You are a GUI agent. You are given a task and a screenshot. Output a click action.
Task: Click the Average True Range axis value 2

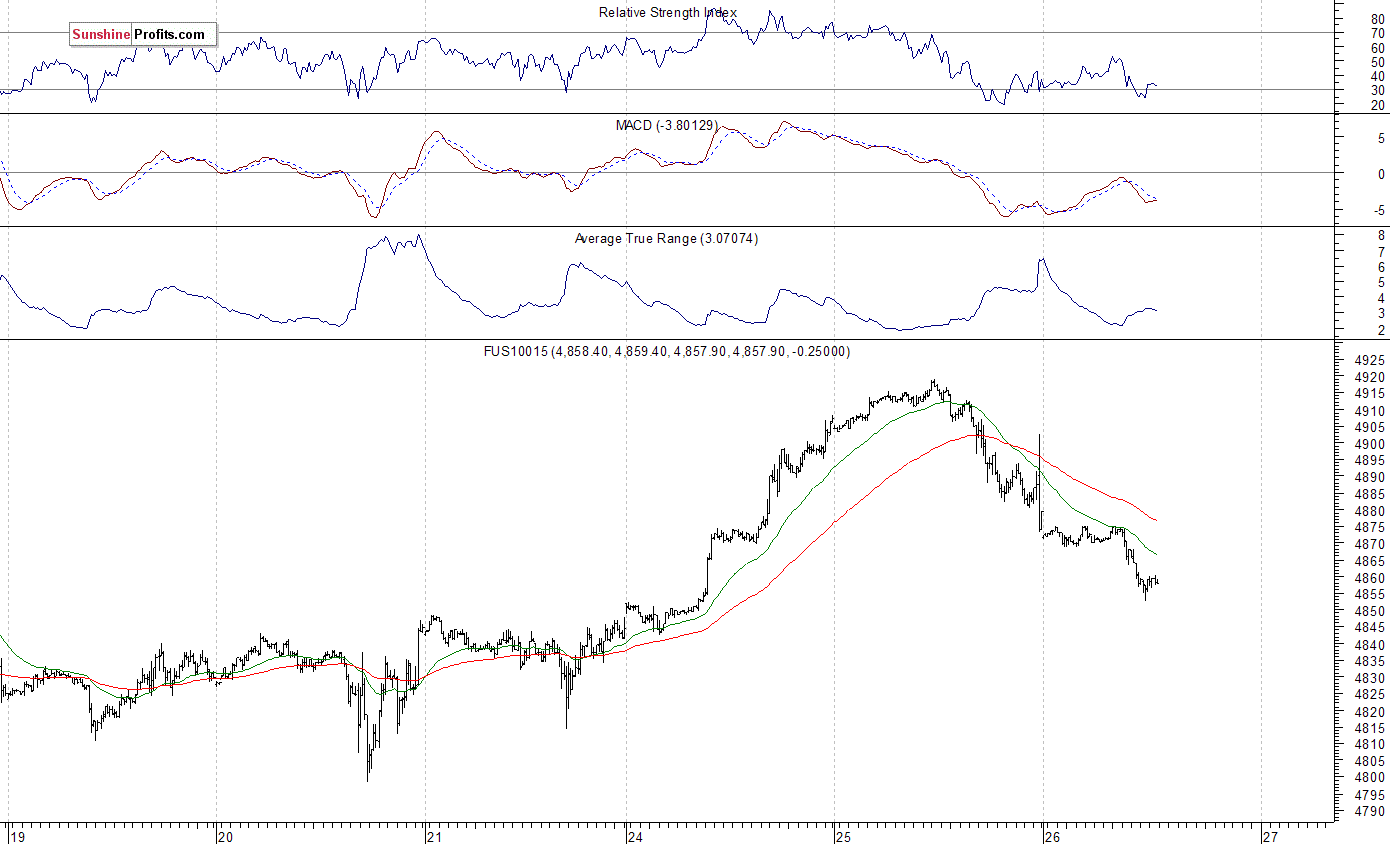pyautogui.click(x=1381, y=330)
